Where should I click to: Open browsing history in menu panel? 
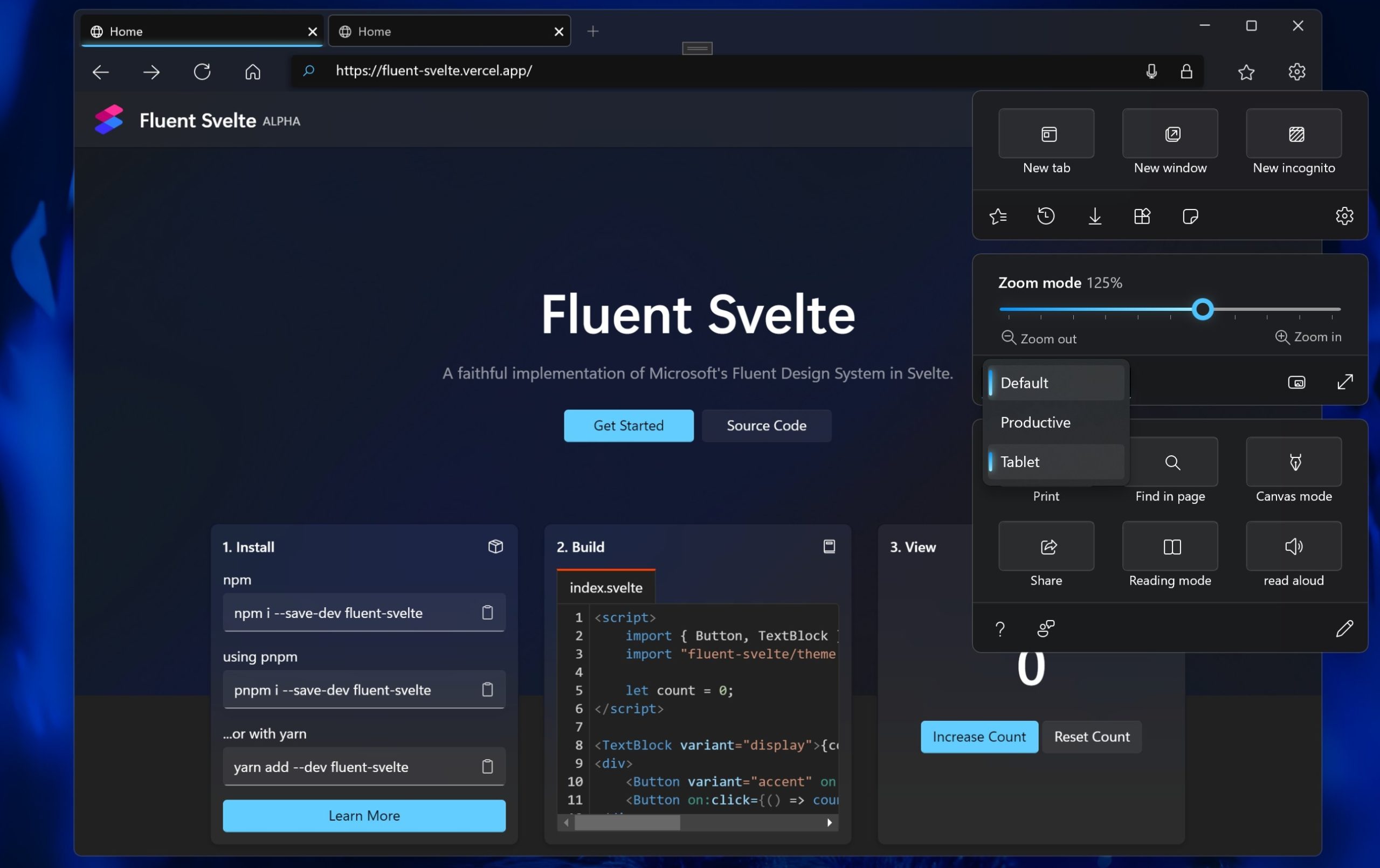tap(1046, 216)
